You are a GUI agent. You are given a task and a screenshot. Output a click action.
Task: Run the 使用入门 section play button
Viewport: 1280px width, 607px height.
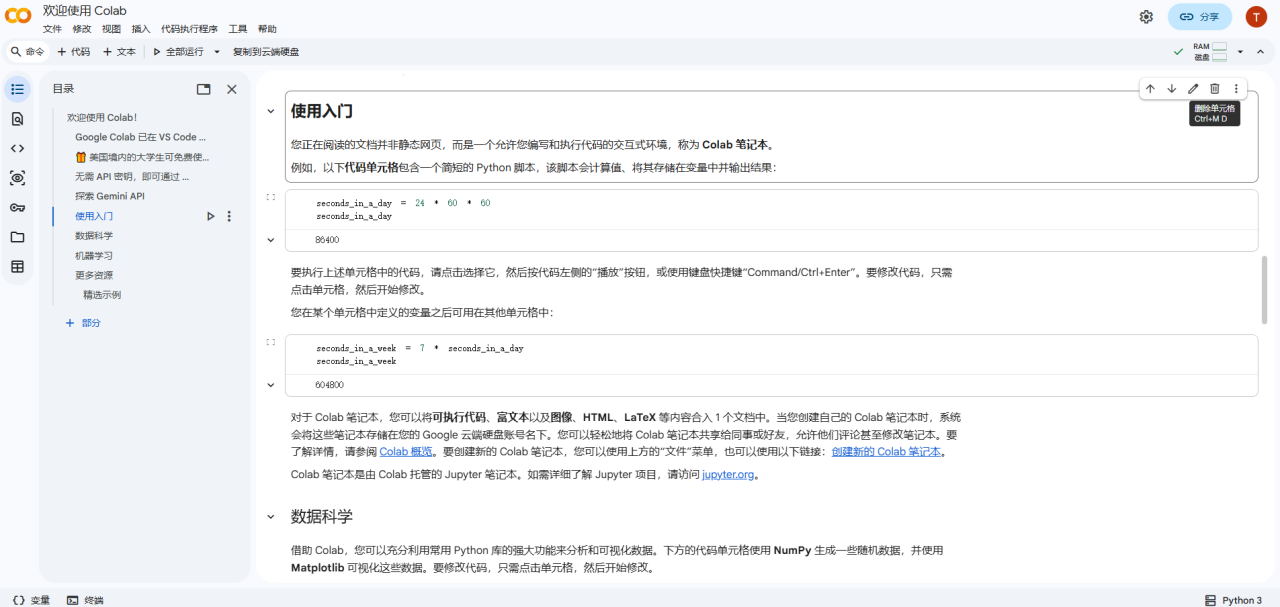[x=210, y=215]
